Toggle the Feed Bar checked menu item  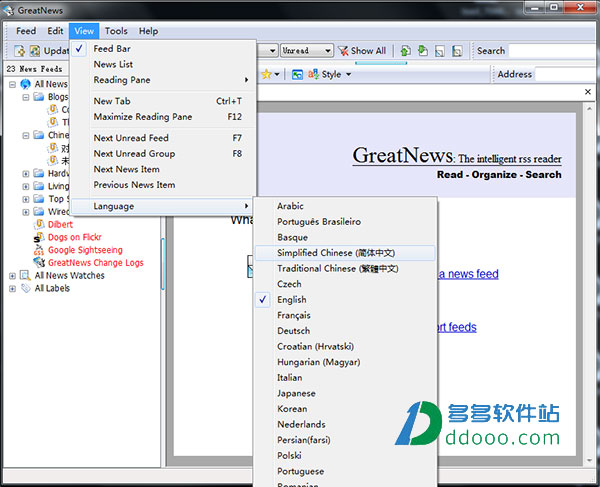(x=163, y=49)
